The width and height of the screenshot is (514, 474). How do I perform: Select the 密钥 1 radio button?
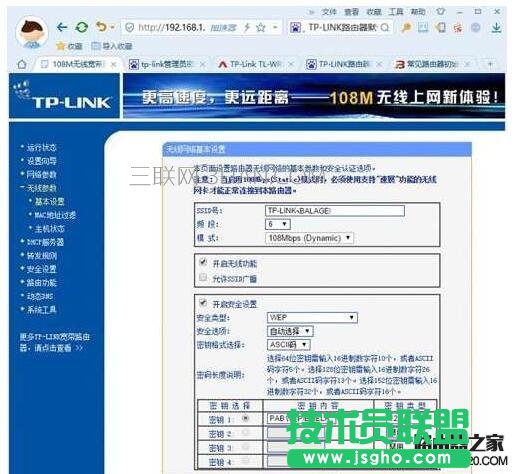click(x=246, y=418)
